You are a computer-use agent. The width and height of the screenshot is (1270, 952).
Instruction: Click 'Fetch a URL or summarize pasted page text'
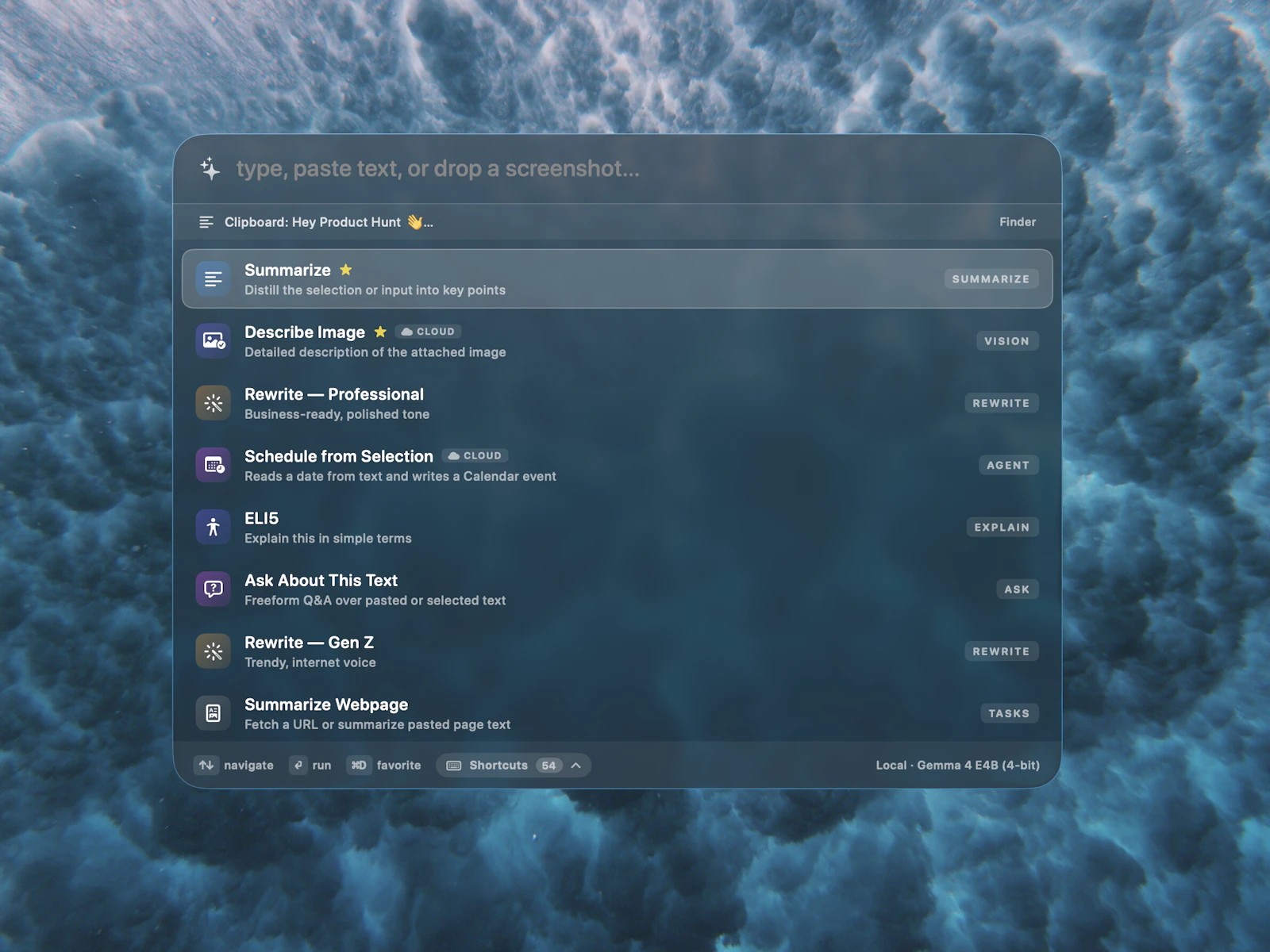(377, 724)
